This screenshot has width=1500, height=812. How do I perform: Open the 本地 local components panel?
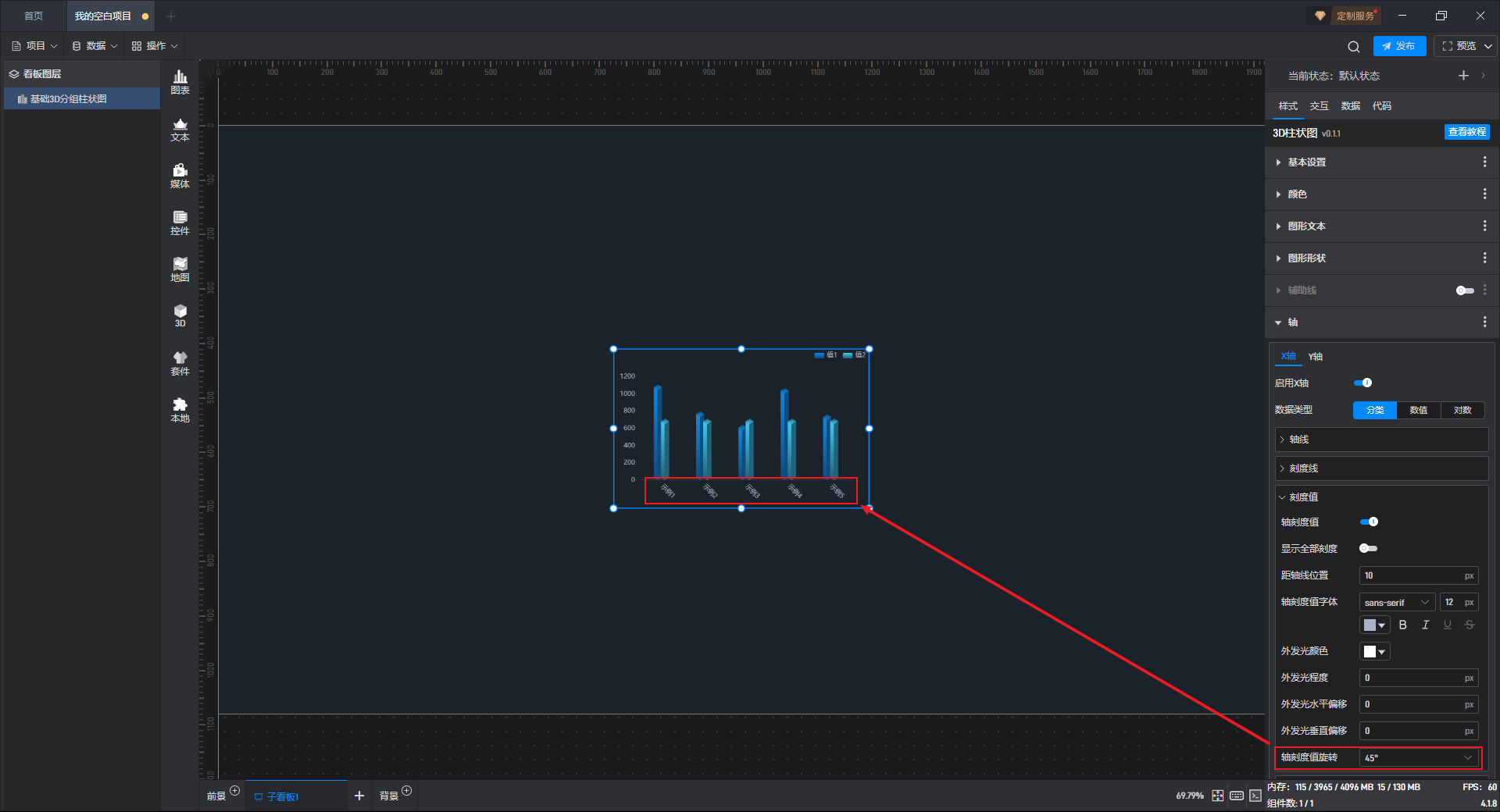coord(180,411)
